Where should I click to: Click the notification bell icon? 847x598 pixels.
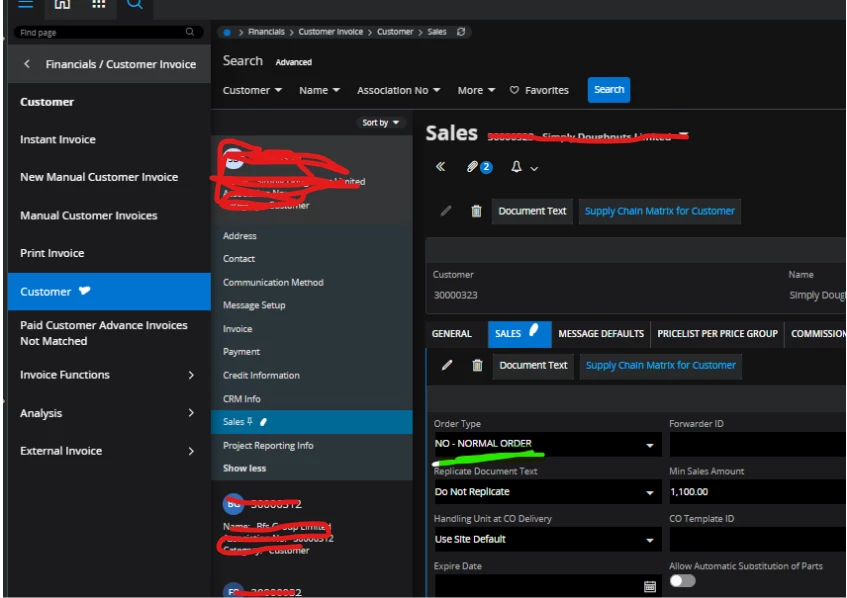[516, 167]
